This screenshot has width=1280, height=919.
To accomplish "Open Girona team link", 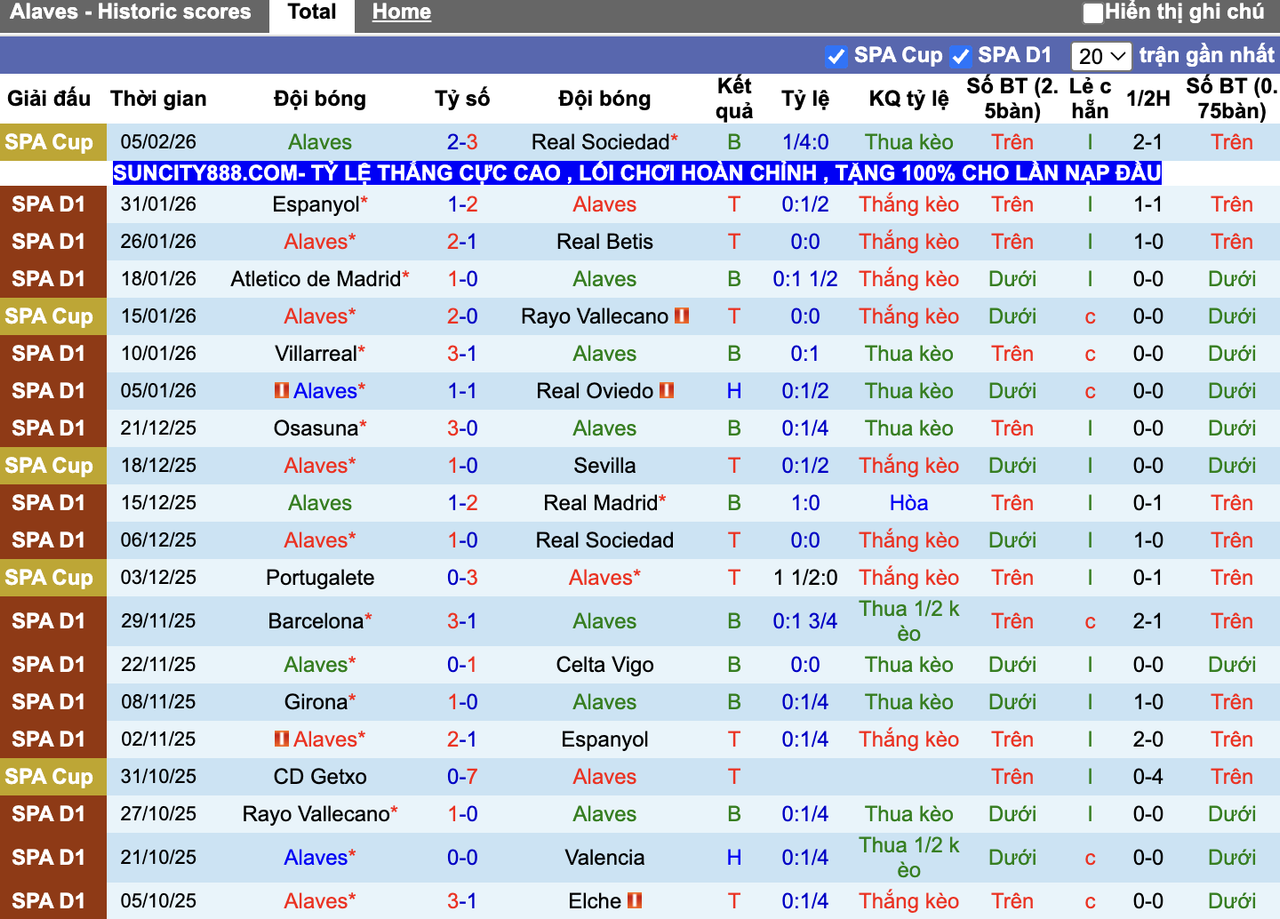I will tap(316, 702).
